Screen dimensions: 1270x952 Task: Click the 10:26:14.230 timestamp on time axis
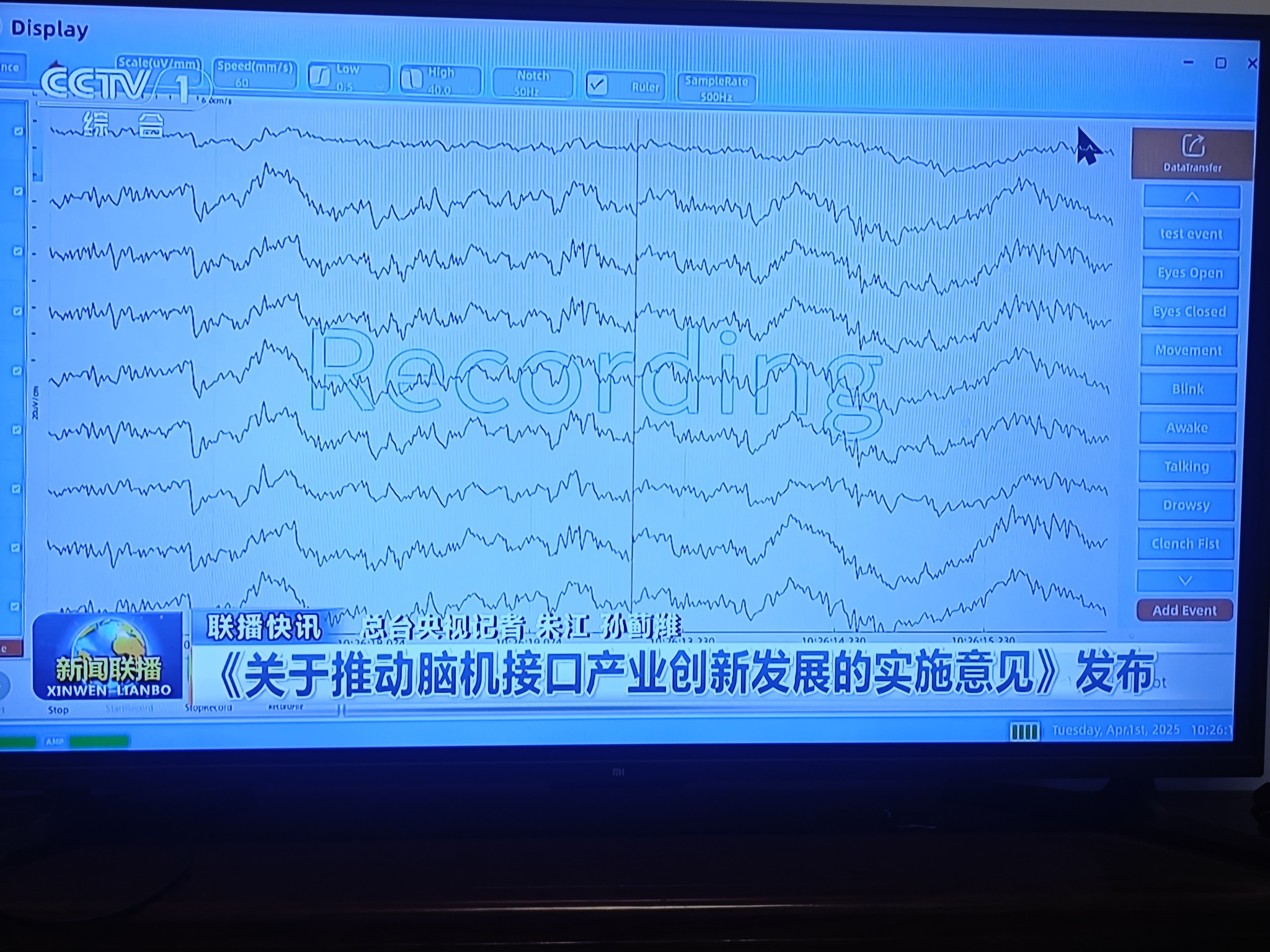(x=833, y=640)
